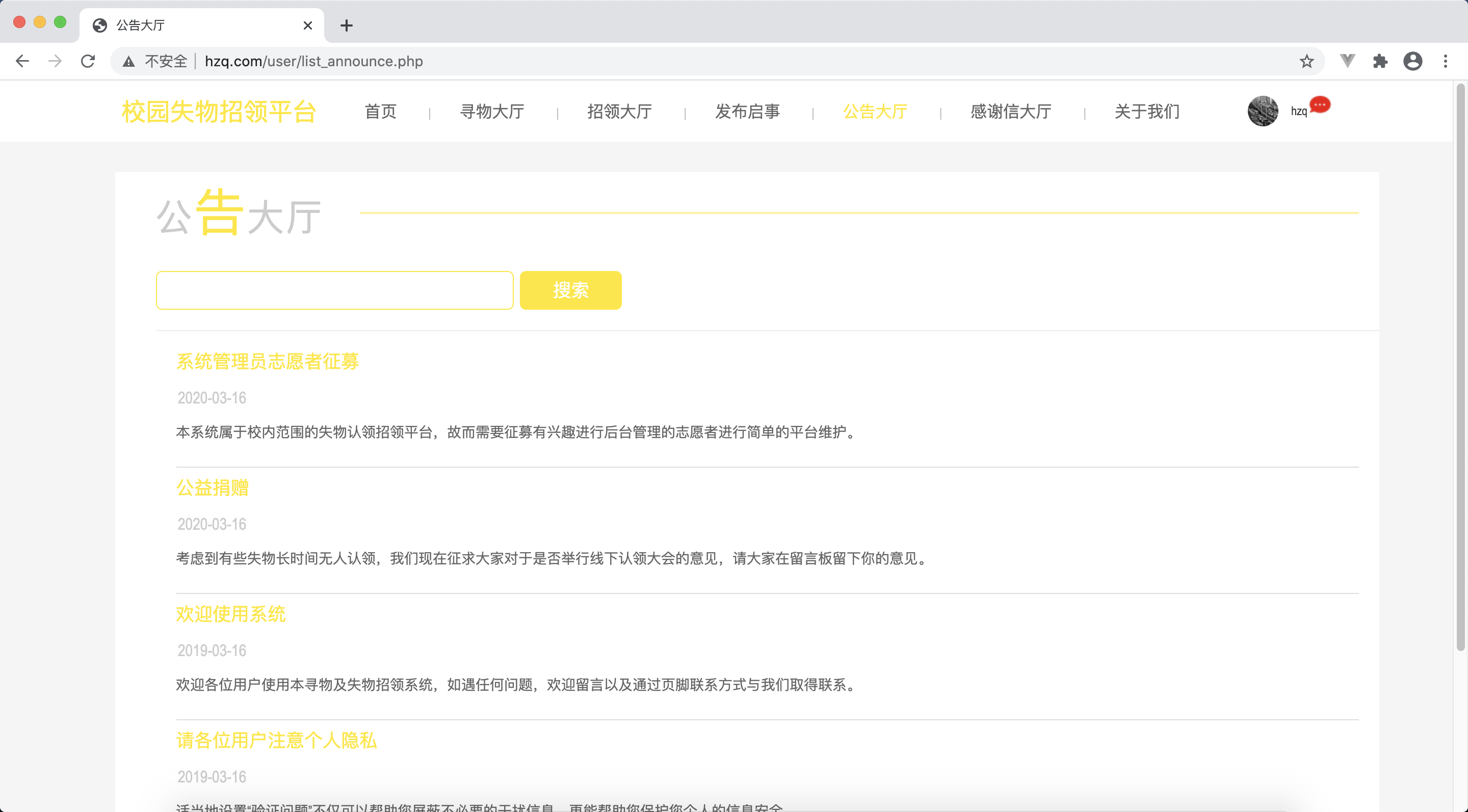Screen dimensions: 1468x812
Task: Click the 校园失物招领平台 site logo
Action: (219, 112)
